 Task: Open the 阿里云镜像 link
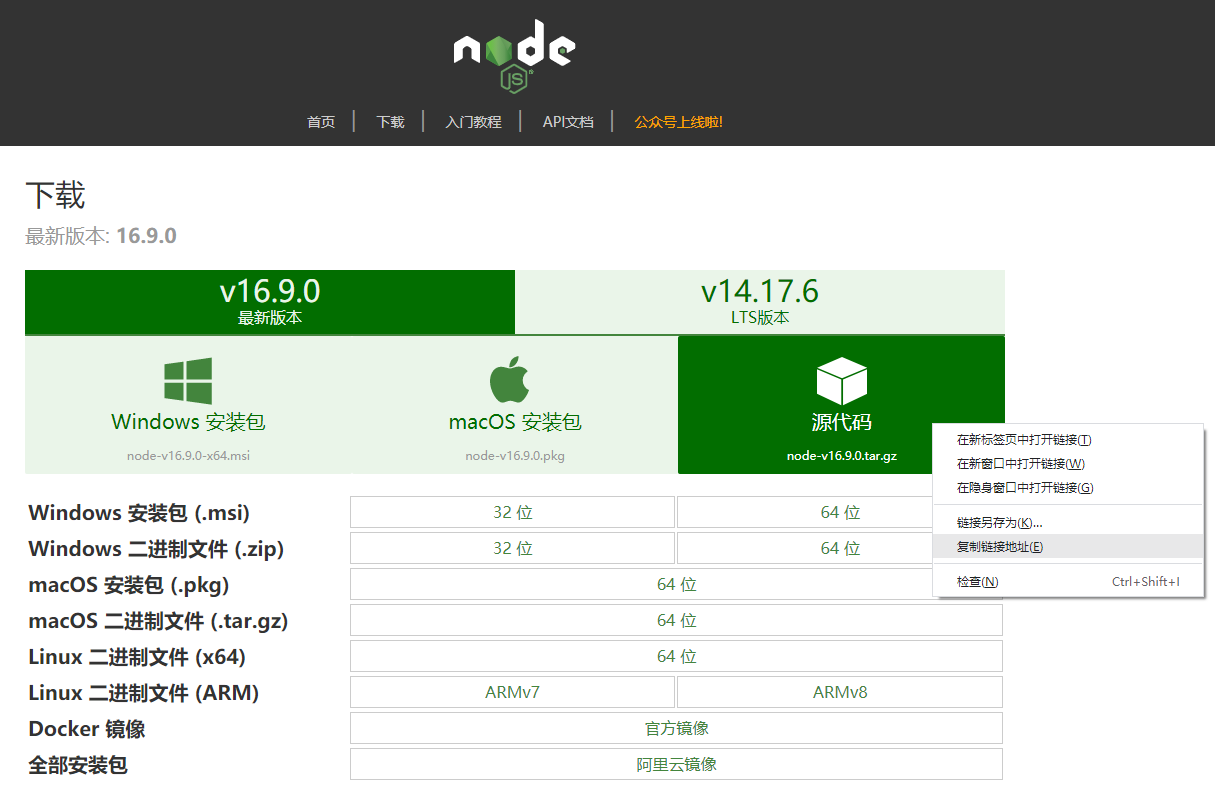[676, 764]
